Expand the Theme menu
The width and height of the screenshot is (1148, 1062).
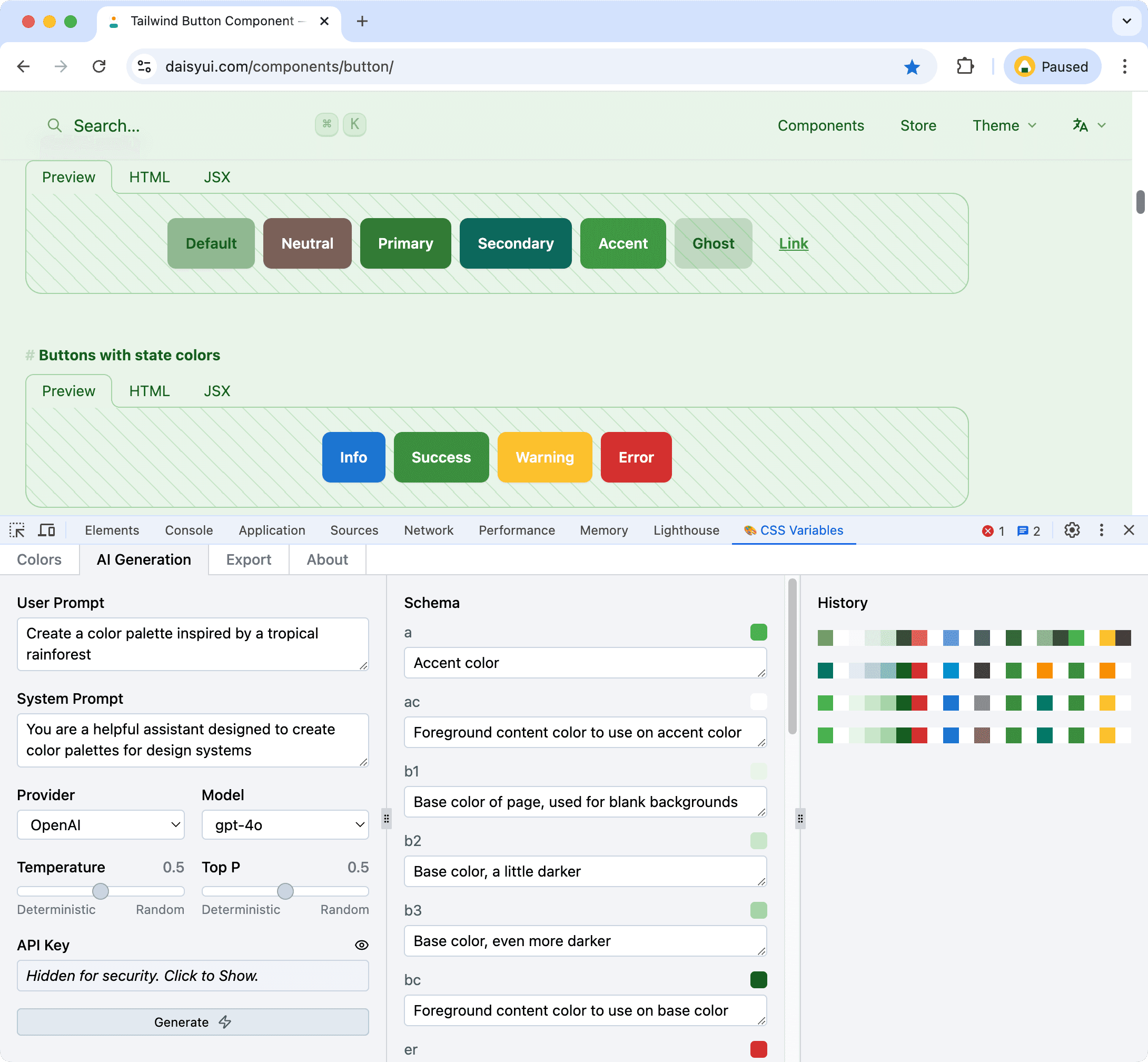click(1004, 125)
